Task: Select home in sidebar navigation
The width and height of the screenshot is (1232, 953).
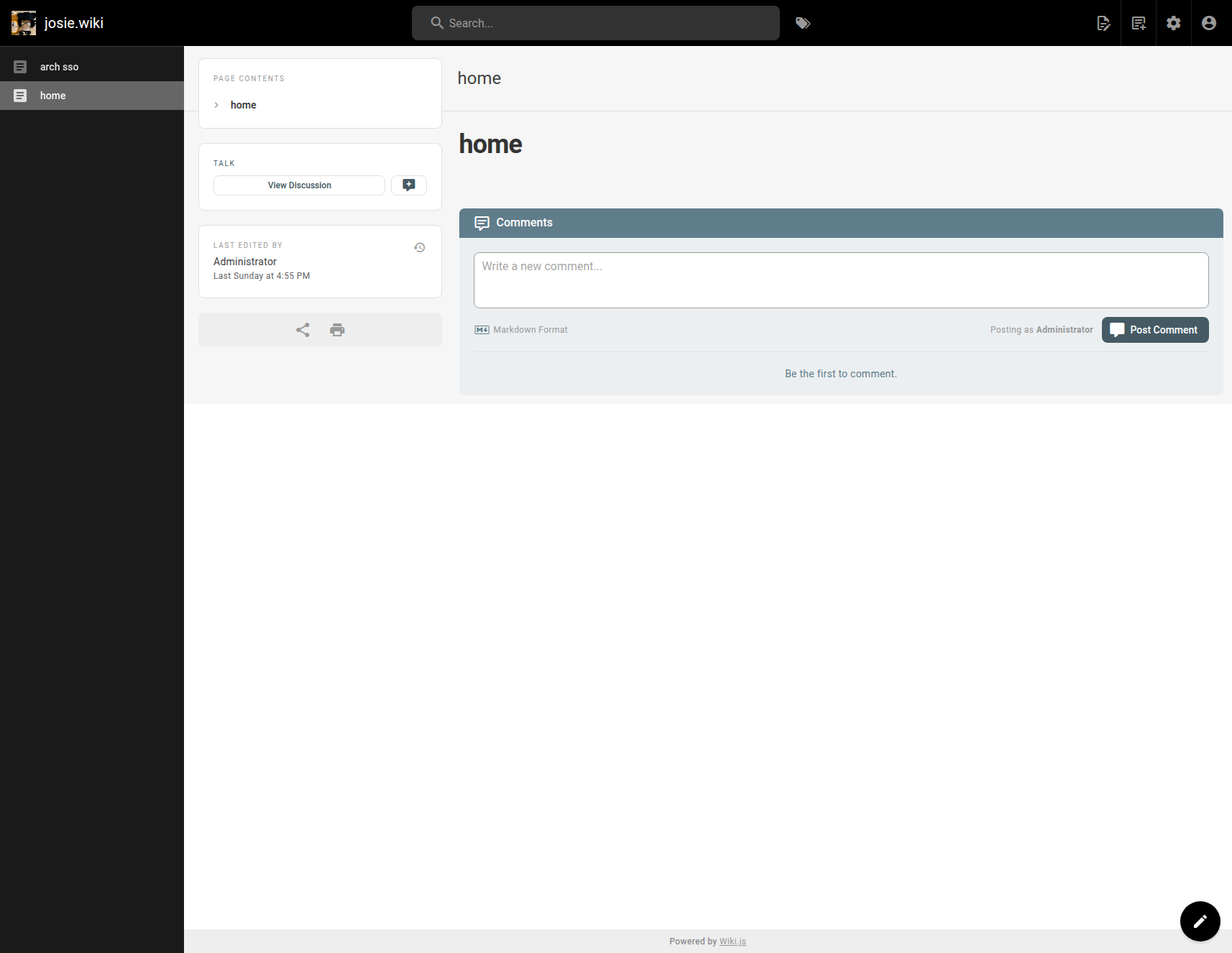Action: [53, 96]
